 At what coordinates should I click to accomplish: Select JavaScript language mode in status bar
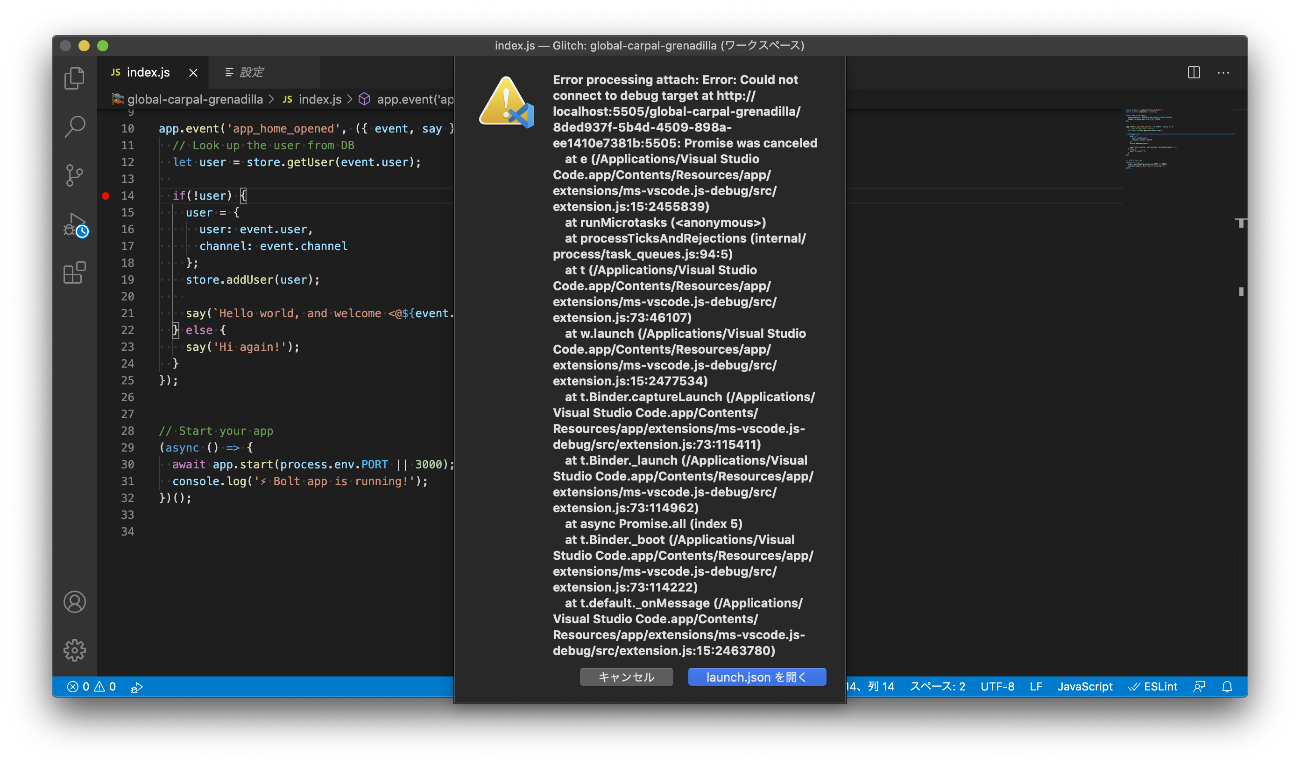coord(1085,687)
